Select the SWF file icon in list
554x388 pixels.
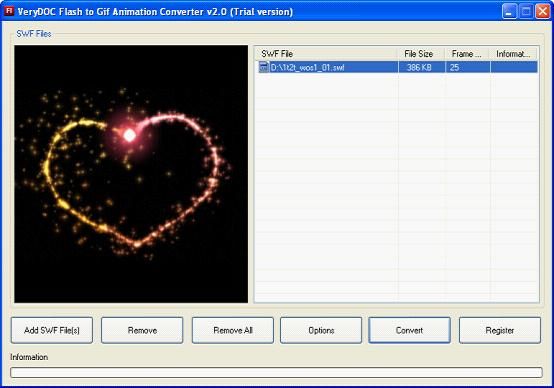(264, 67)
